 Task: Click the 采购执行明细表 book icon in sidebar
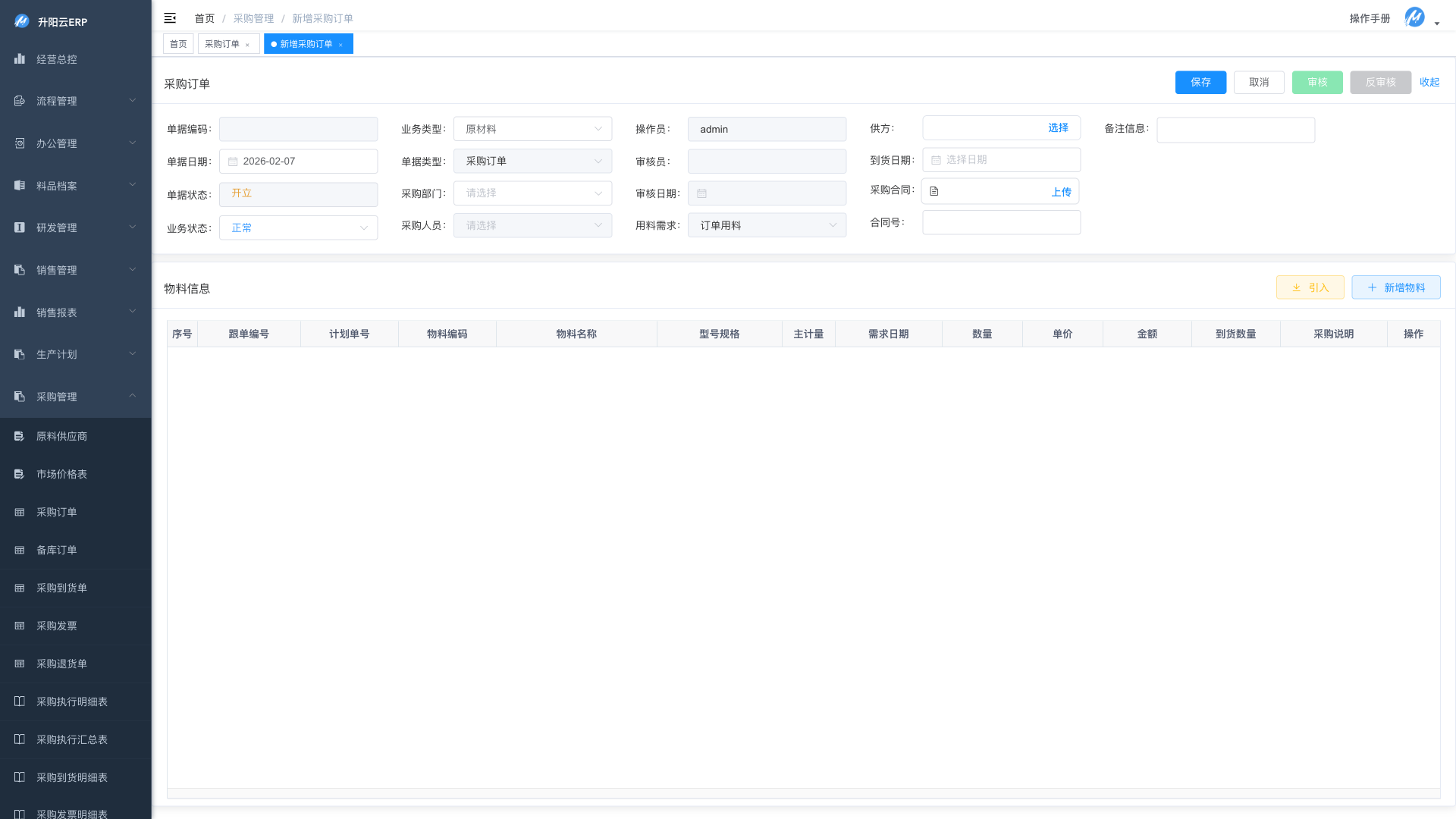click(20, 701)
